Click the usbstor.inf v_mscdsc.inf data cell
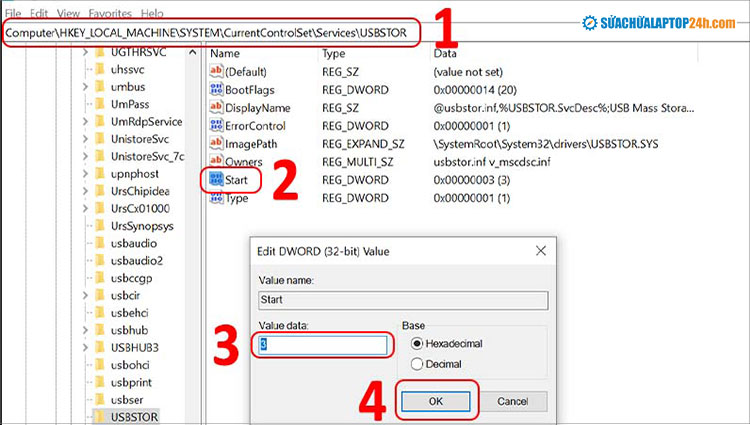This screenshot has width=750, height=425. tap(492, 162)
